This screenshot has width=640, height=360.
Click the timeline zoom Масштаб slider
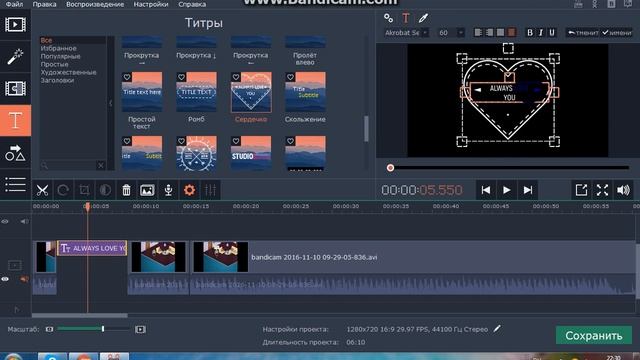pyautogui.click(x=93, y=329)
